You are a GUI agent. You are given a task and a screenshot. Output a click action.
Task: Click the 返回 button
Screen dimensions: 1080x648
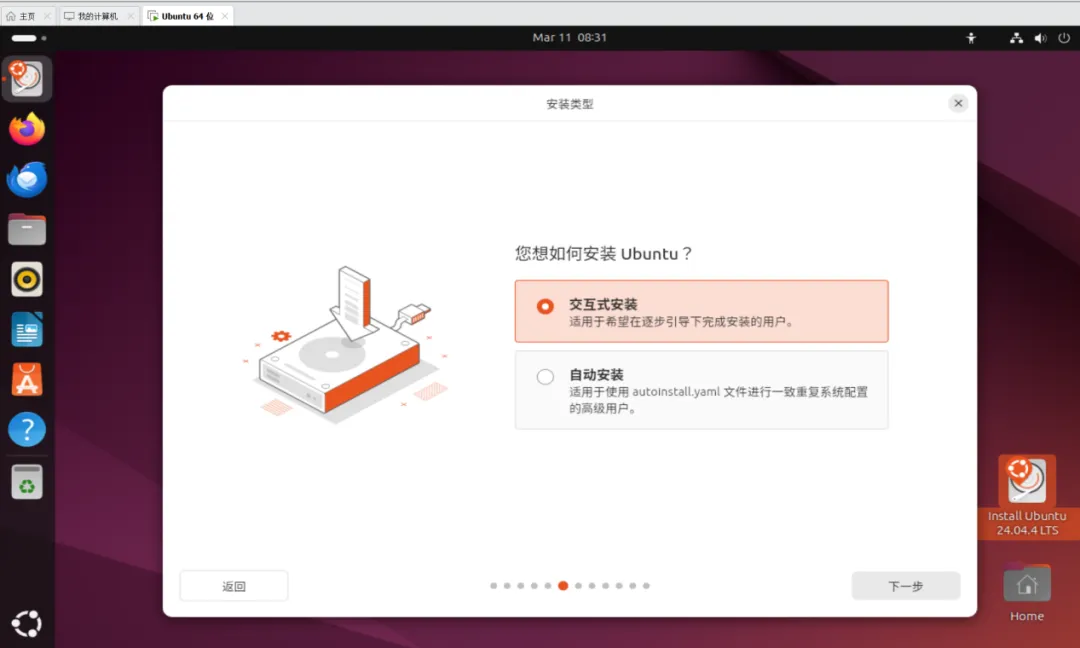(x=233, y=586)
